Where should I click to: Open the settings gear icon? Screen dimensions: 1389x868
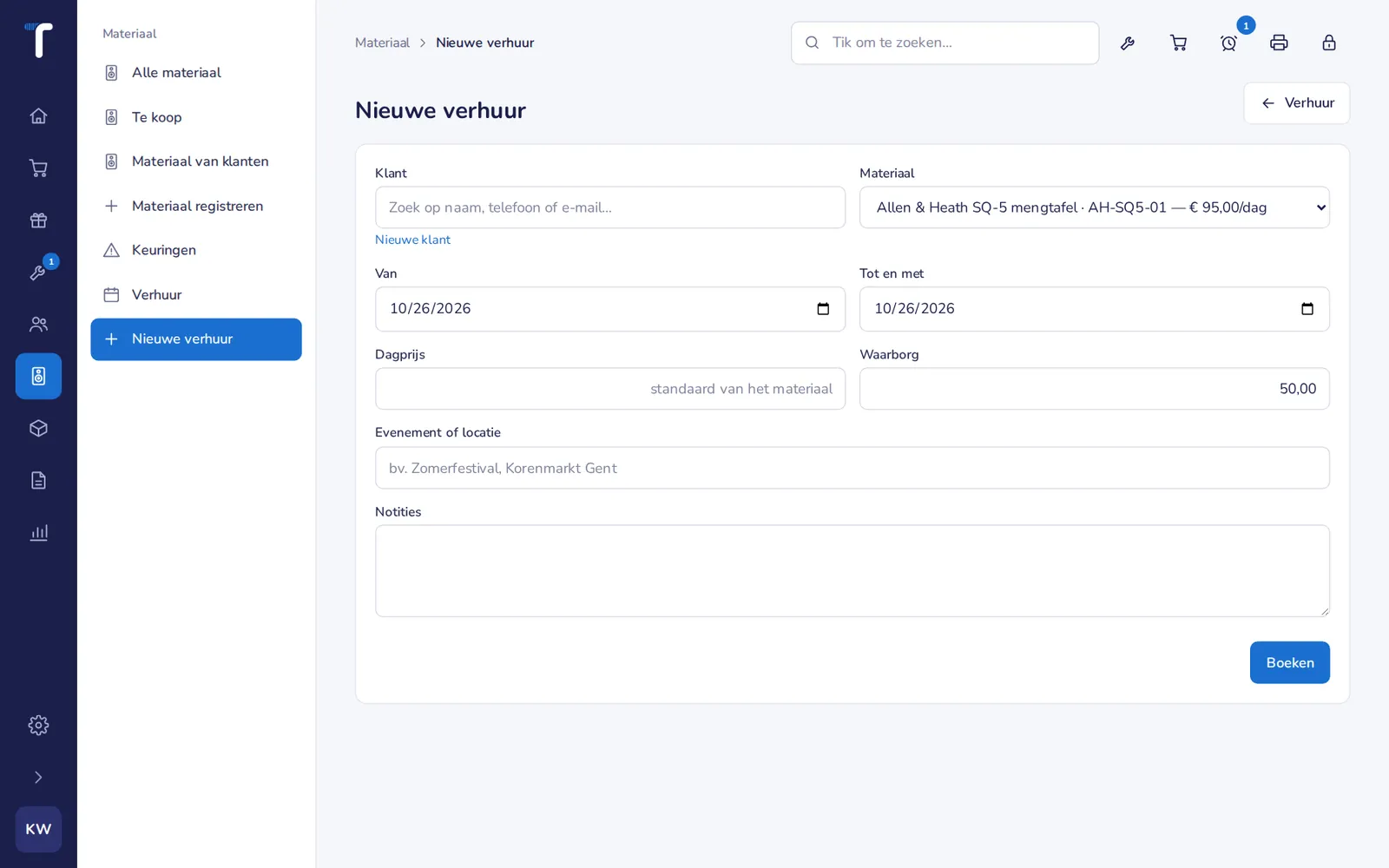click(38, 725)
